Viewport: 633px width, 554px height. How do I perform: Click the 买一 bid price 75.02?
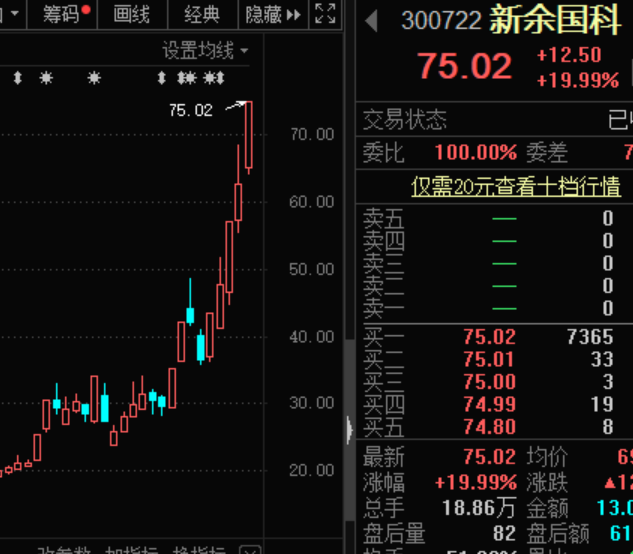click(489, 337)
